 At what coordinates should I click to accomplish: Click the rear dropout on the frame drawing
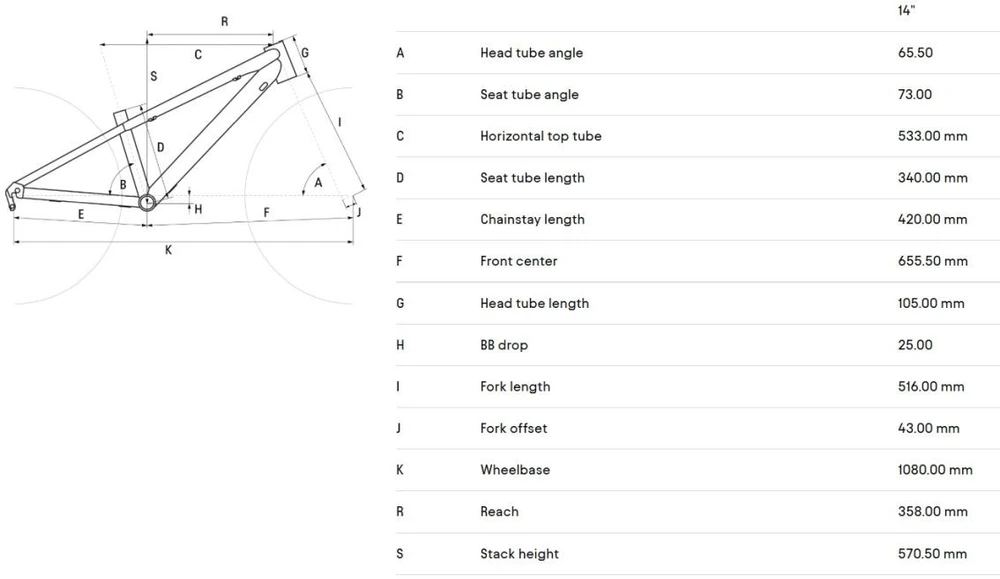[13, 194]
